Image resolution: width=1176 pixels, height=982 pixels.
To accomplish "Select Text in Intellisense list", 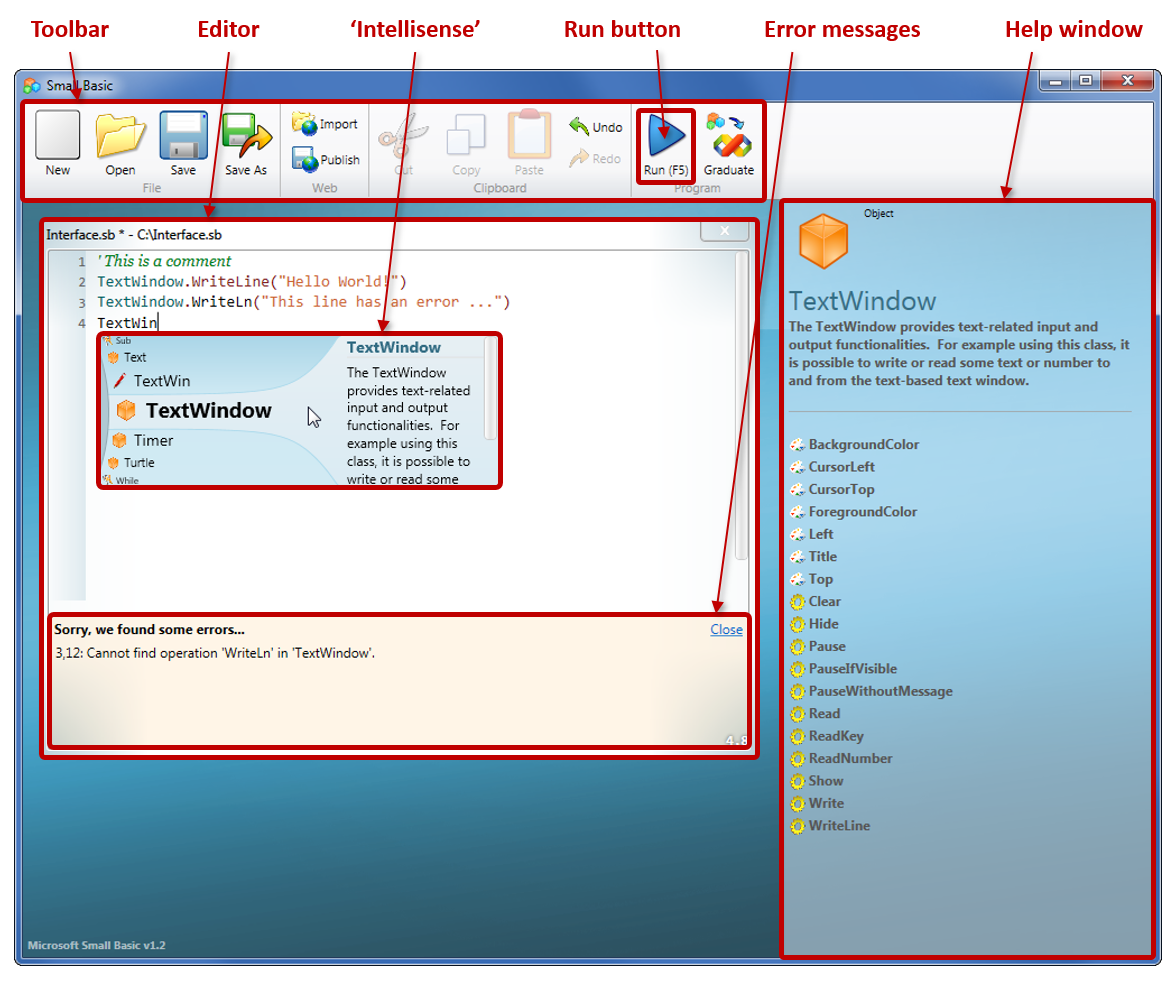I will point(127,357).
